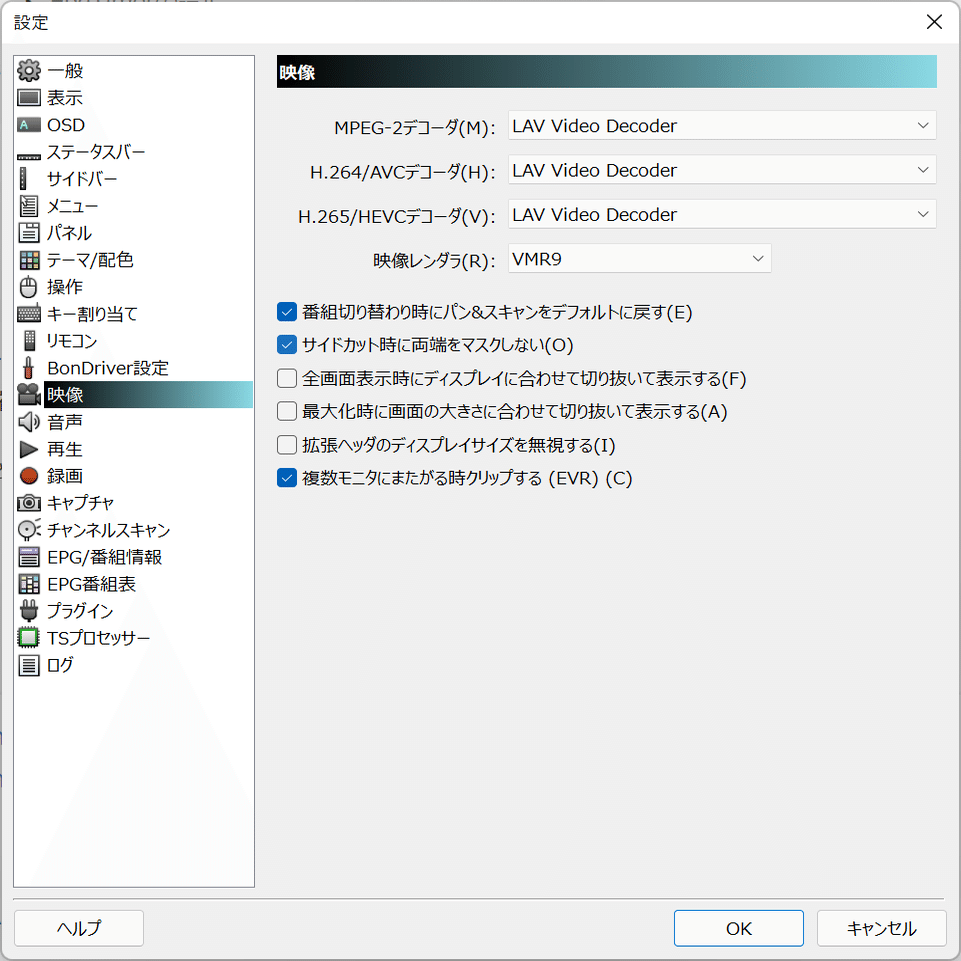Screen dimensions: 961x961
Task: Click the plug icon beside プラグイン
Action: coord(29,610)
